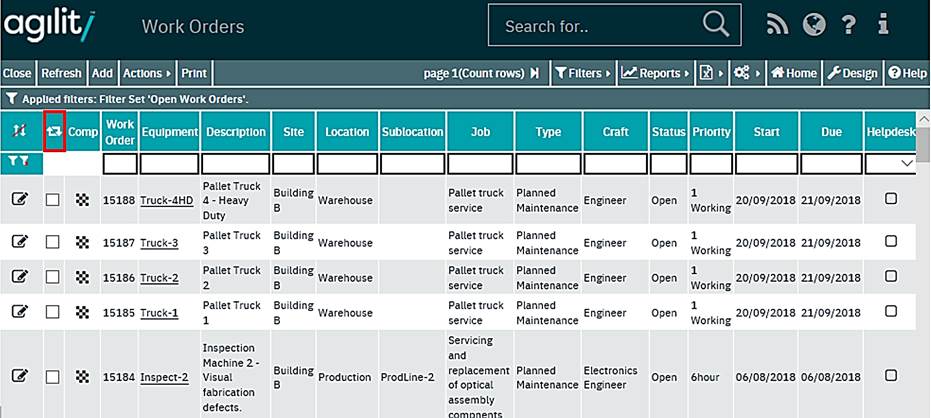931x418 pixels.
Task: Click the magnifying glass search icon
Action: click(x=716, y=25)
